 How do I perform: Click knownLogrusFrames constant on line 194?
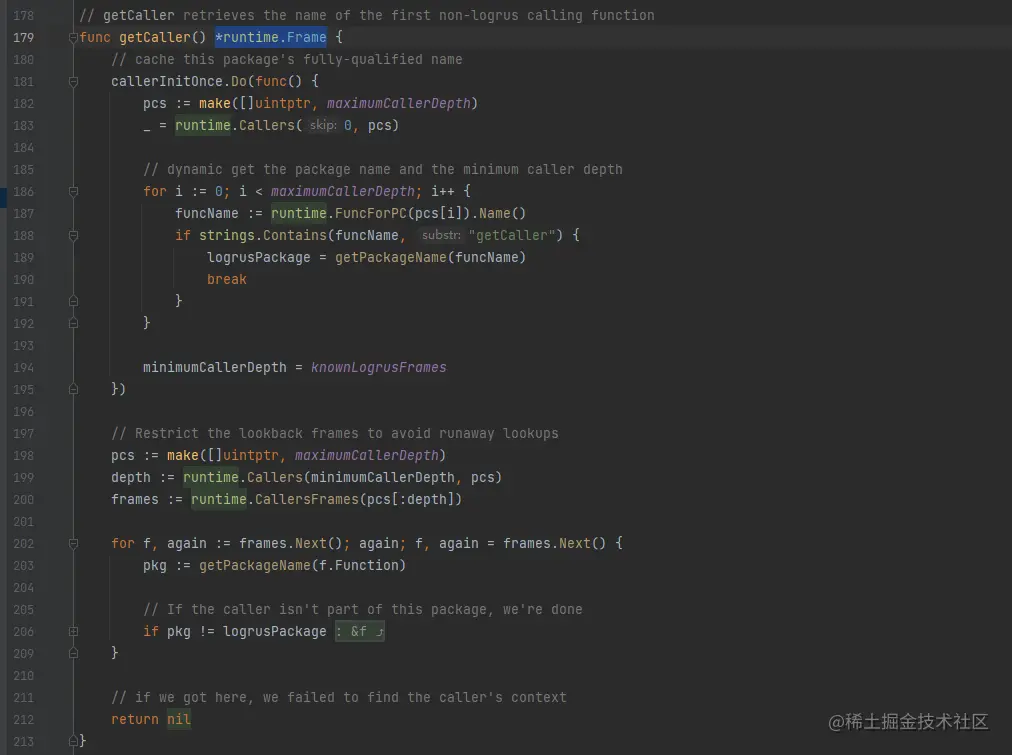point(378,367)
